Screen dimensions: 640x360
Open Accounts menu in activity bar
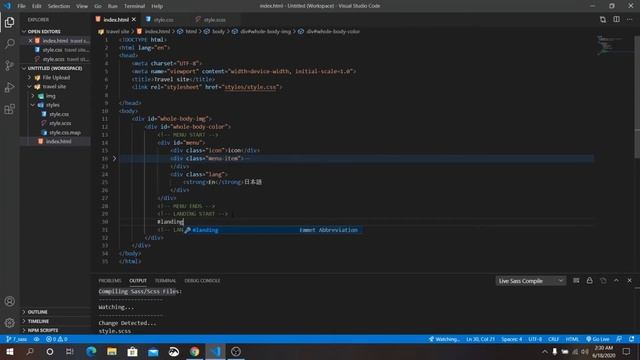click(x=9, y=301)
